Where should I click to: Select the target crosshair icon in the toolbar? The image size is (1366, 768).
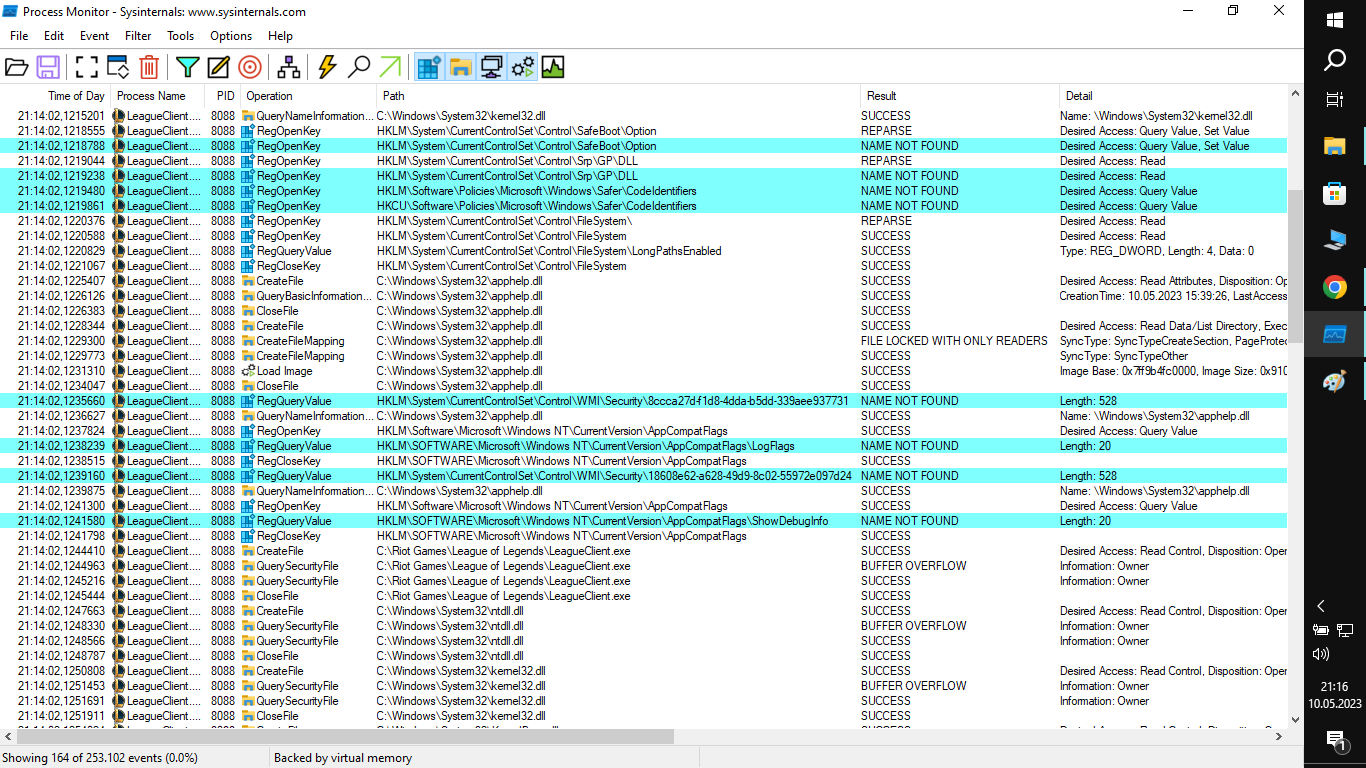tap(250, 67)
